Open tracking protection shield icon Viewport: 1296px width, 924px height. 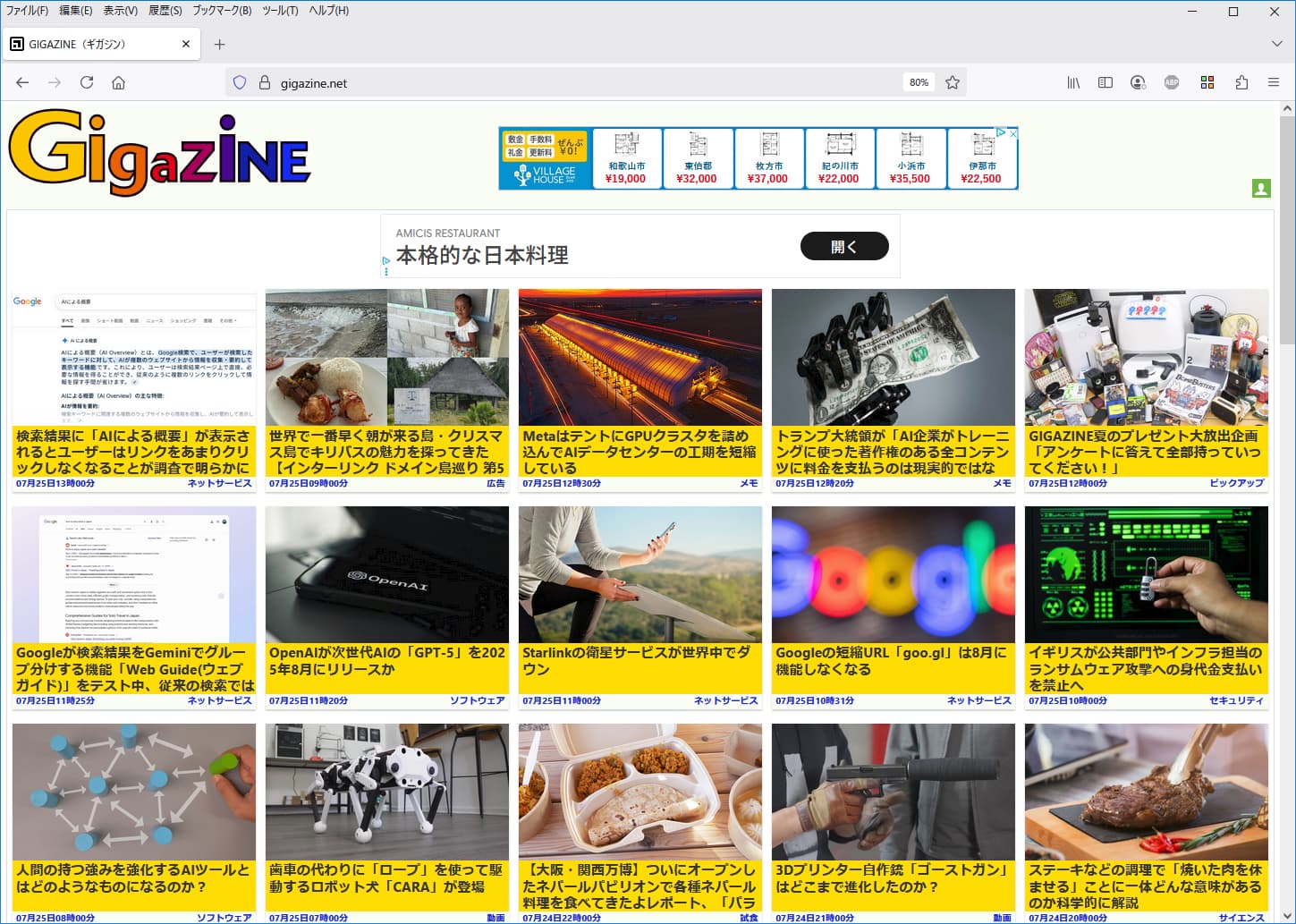(240, 82)
